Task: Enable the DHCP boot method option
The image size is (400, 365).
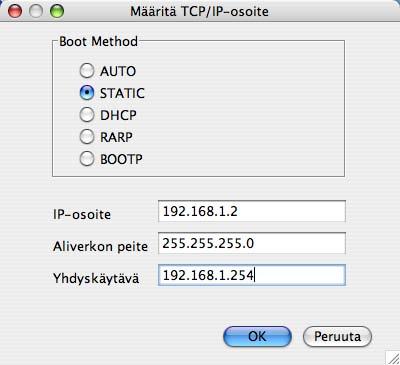Action: click(x=87, y=115)
